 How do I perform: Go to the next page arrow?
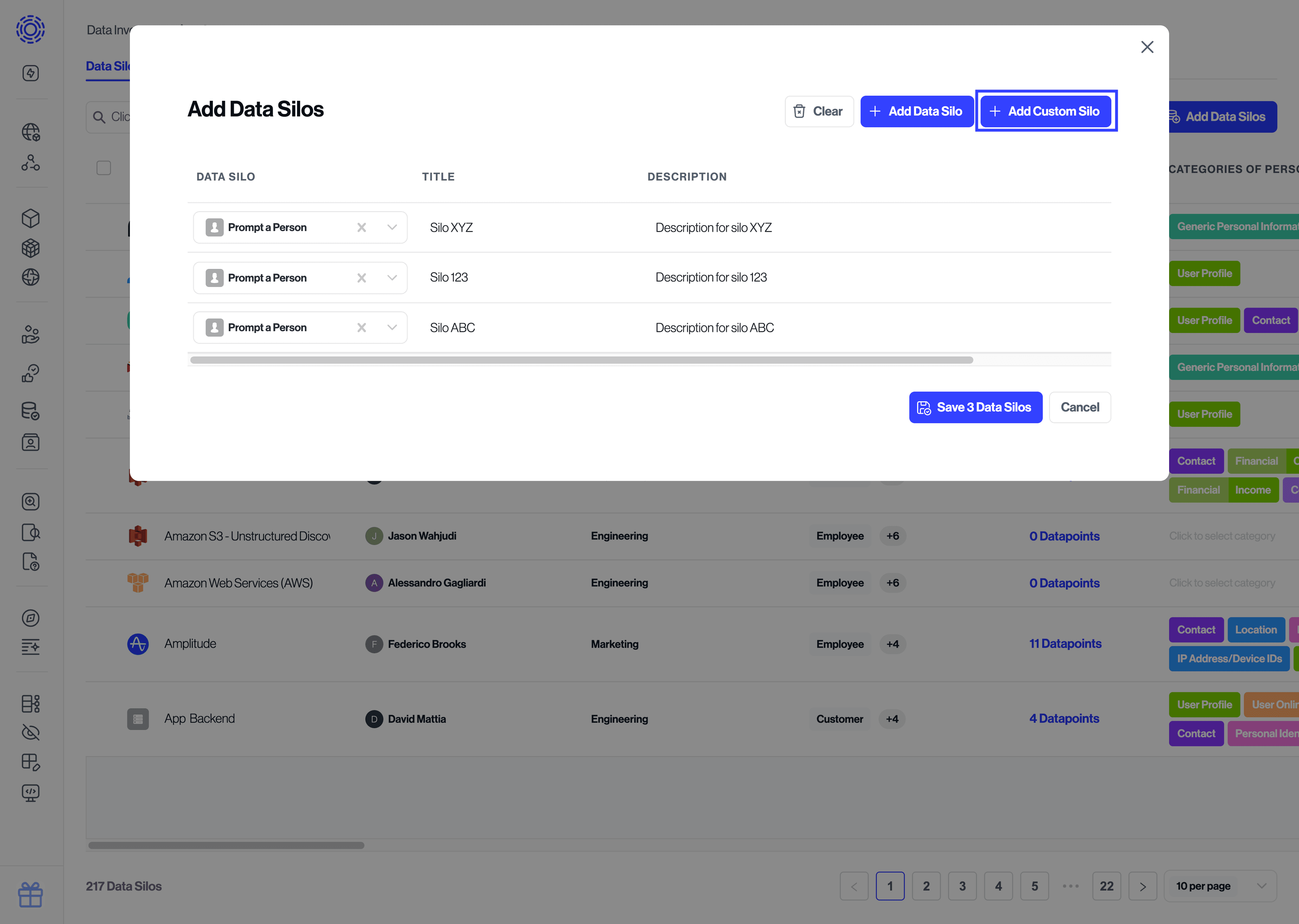1143,886
